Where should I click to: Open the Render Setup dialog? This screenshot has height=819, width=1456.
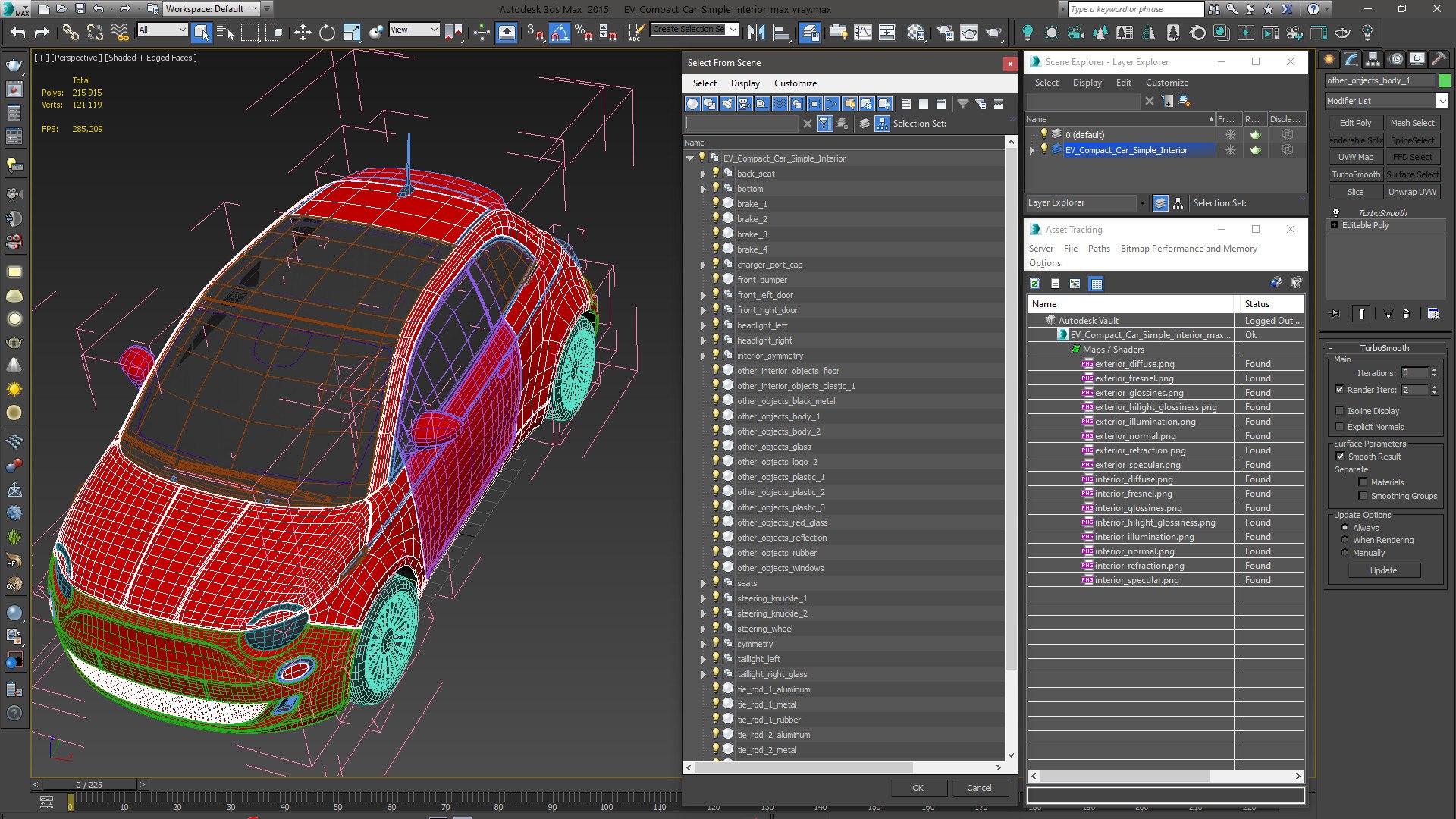(x=945, y=32)
